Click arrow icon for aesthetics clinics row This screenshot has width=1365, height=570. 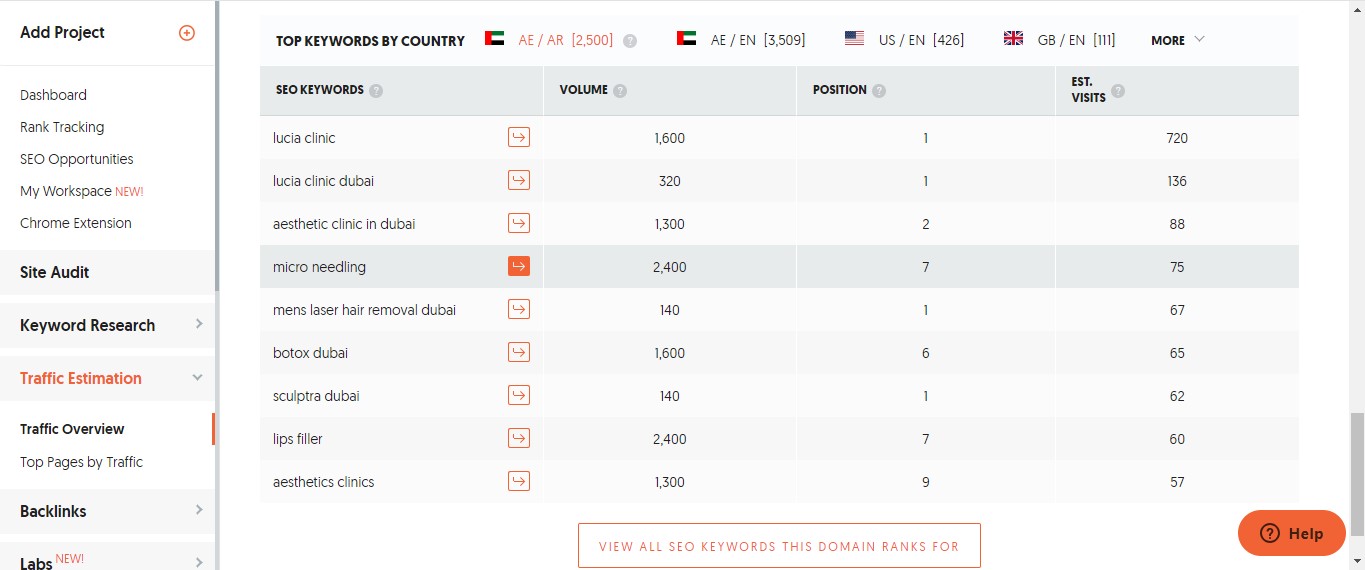click(519, 482)
